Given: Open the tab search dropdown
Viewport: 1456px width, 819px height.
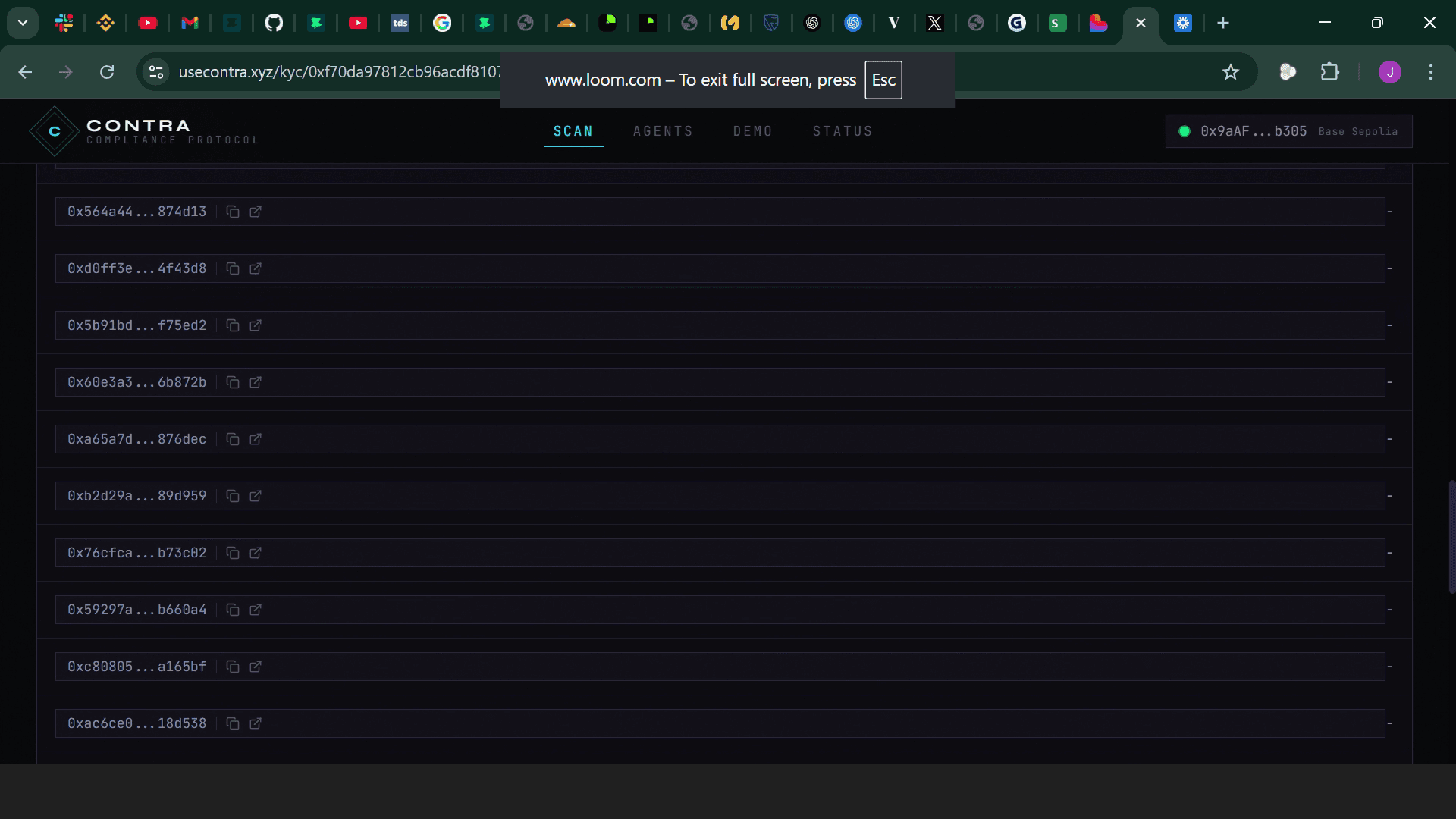Looking at the screenshot, I should pos(23,23).
